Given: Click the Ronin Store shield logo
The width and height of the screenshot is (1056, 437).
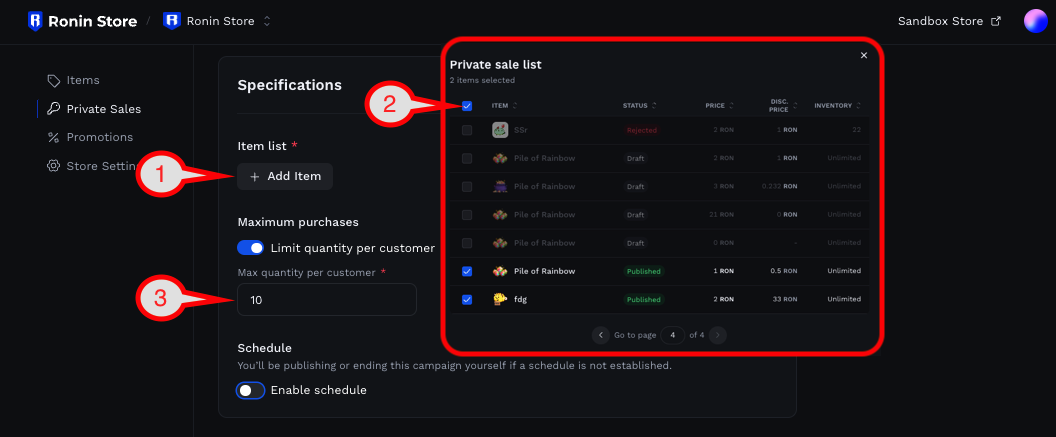Looking at the screenshot, I should pyautogui.click(x=35, y=22).
